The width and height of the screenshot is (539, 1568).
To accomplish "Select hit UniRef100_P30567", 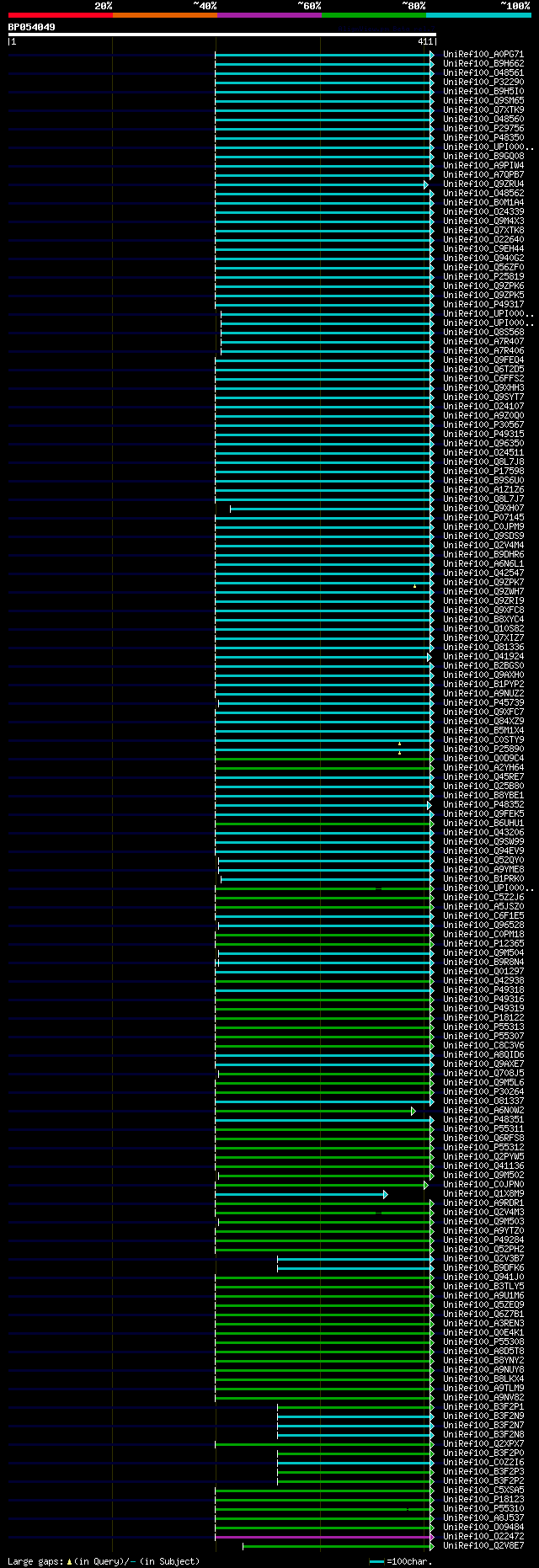I will click(x=483, y=425).
